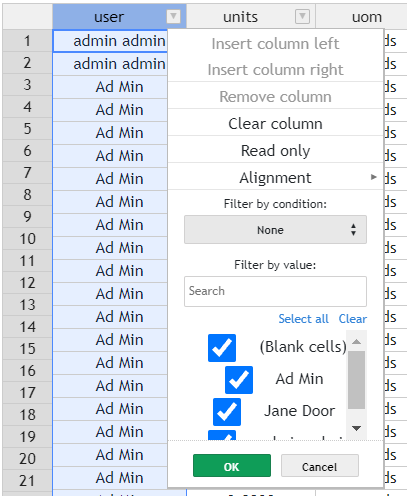
Task: Expand the Alignment submenu arrow
Action: click(374, 177)
